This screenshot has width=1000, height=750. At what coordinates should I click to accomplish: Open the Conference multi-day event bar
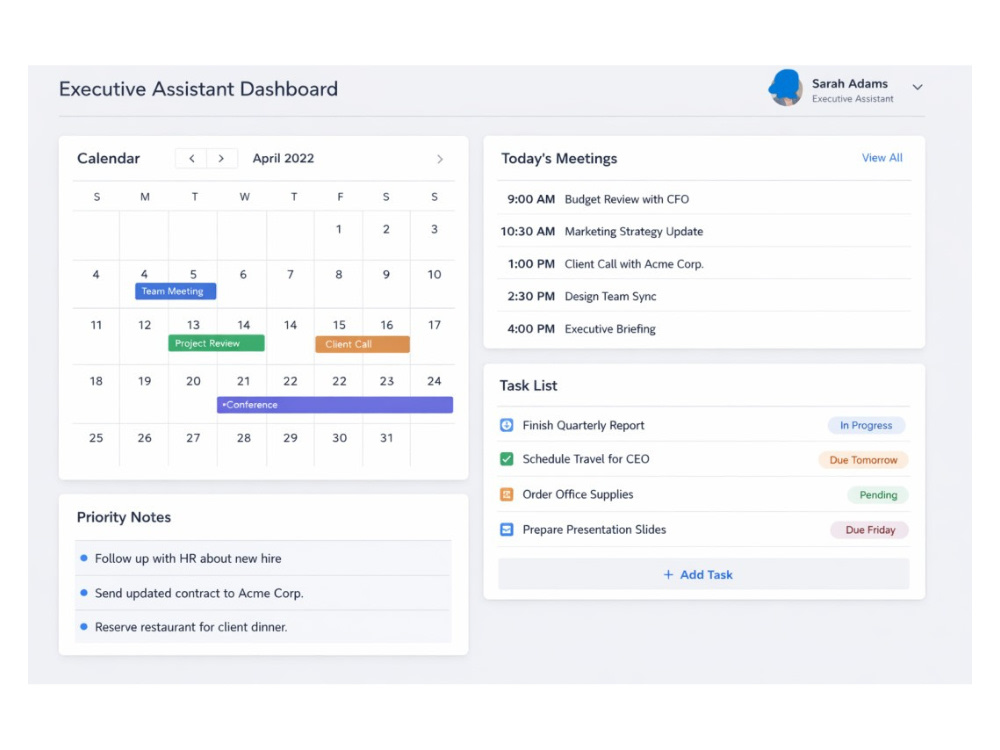tap(335, 405)
